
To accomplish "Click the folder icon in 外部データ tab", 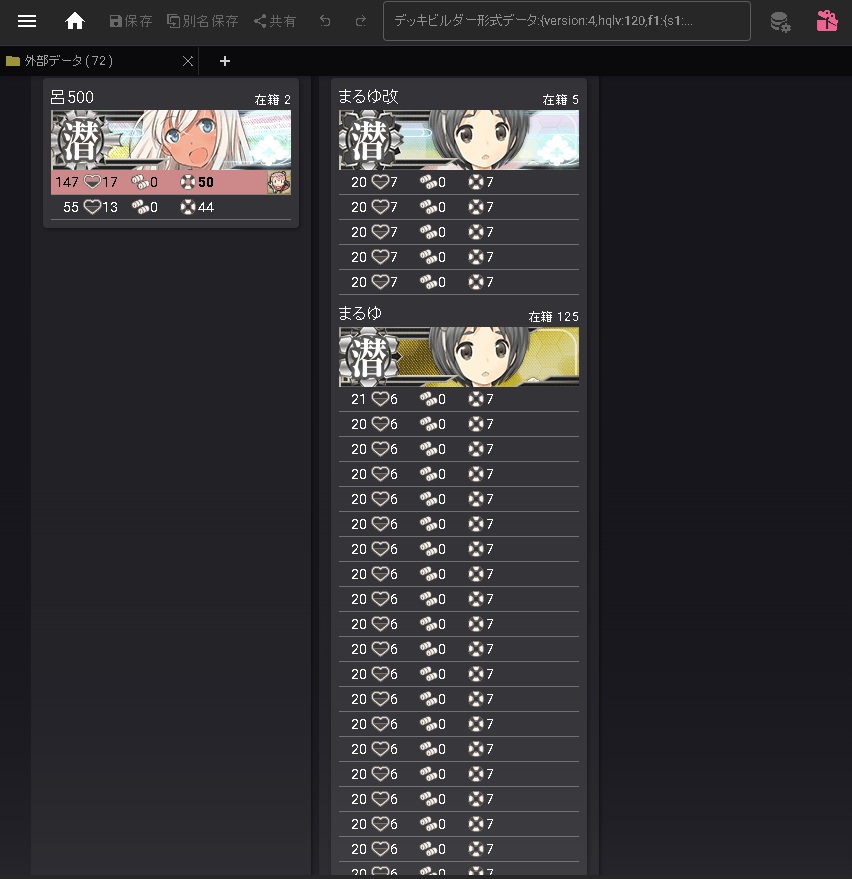I will (x=13, y=61).
